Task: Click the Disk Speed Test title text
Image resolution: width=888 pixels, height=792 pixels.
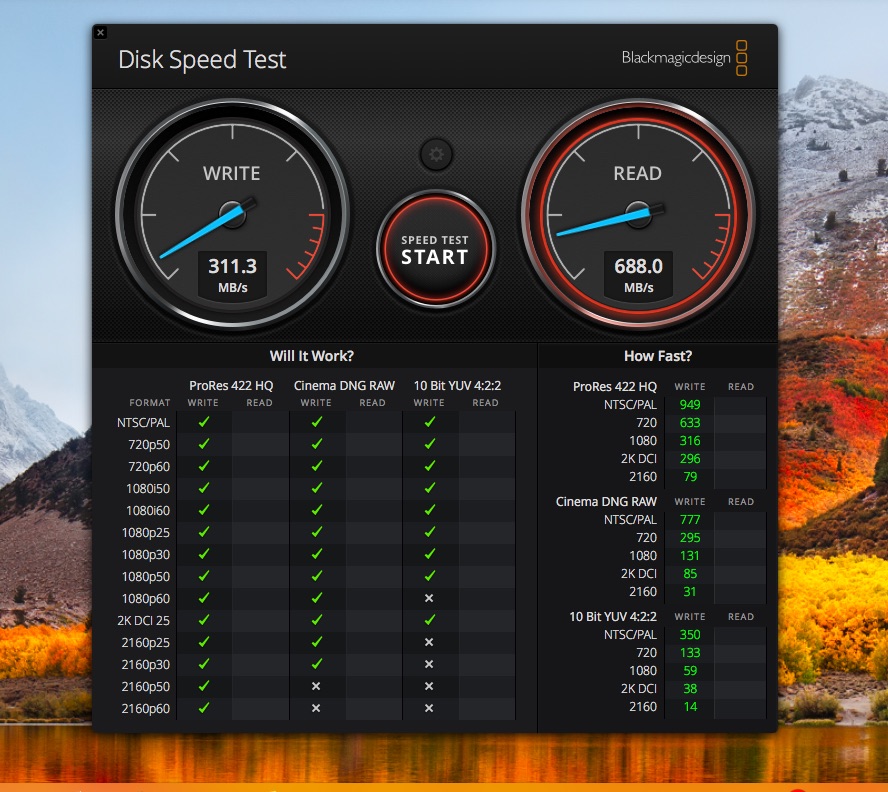Action: (202, 60)
